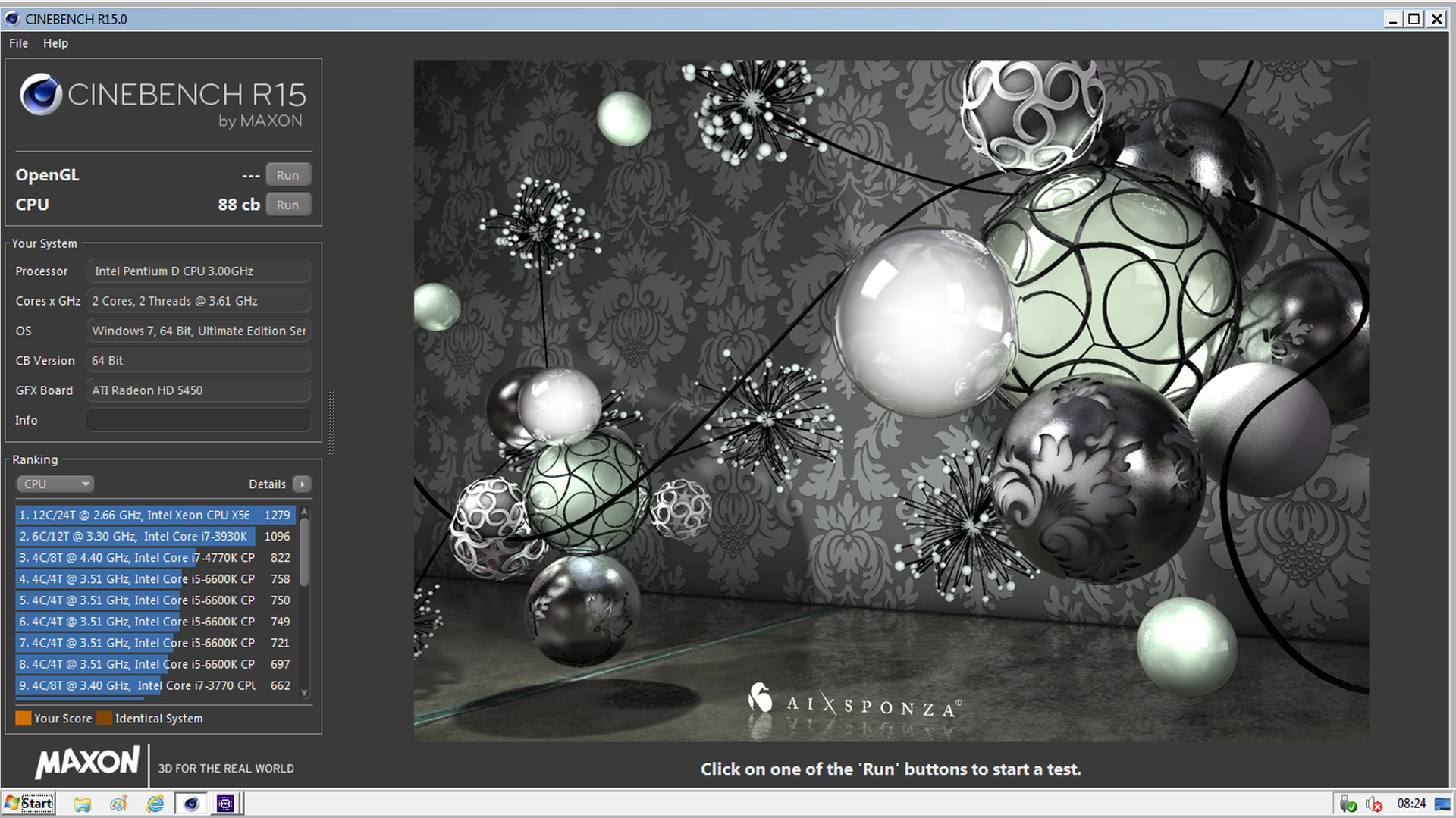Click the rendered scene image

pos(891,400)
